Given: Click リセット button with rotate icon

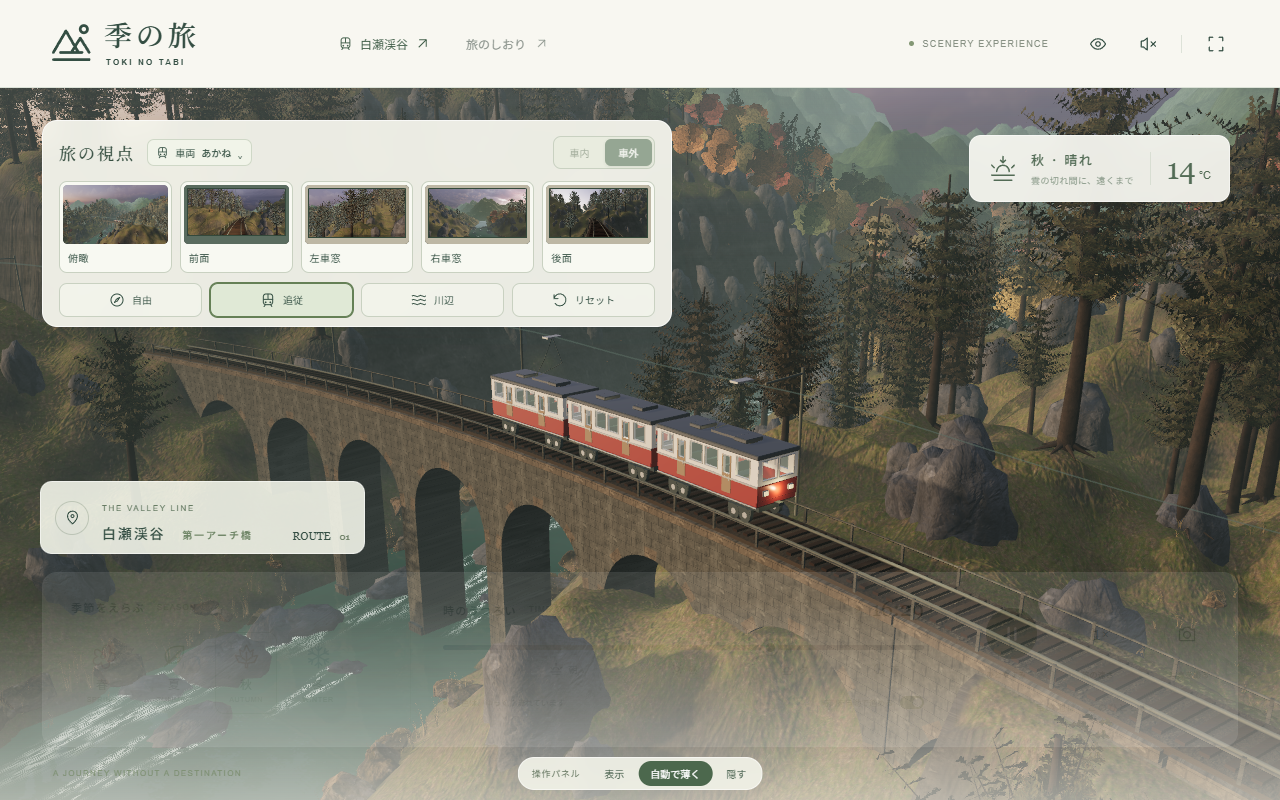Looking at the screenshot, I should pos(583,300).
